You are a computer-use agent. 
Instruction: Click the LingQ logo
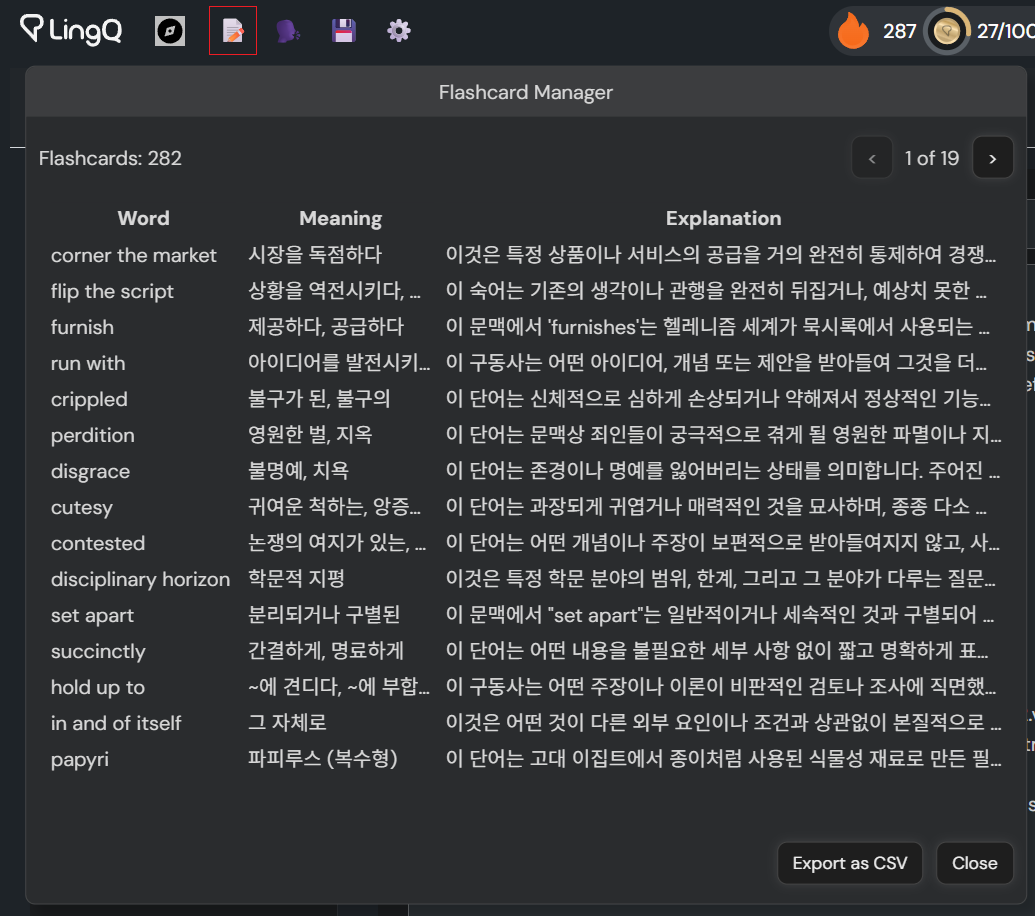[x=71, y=31]
